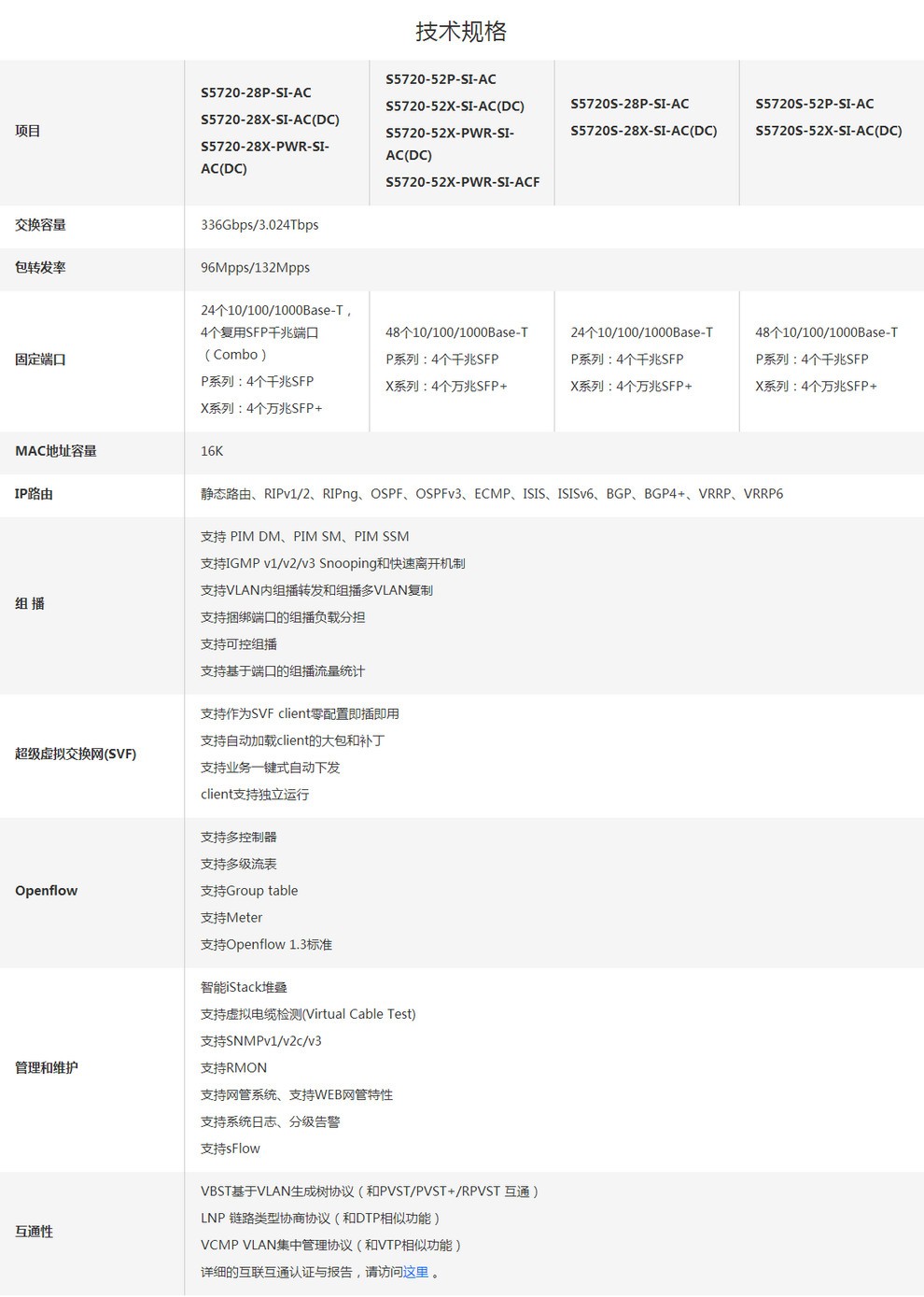Select the 336Gbps/3.024Tbps value
This screenshot has height=1297, width=924.
[x=259, y=225]
